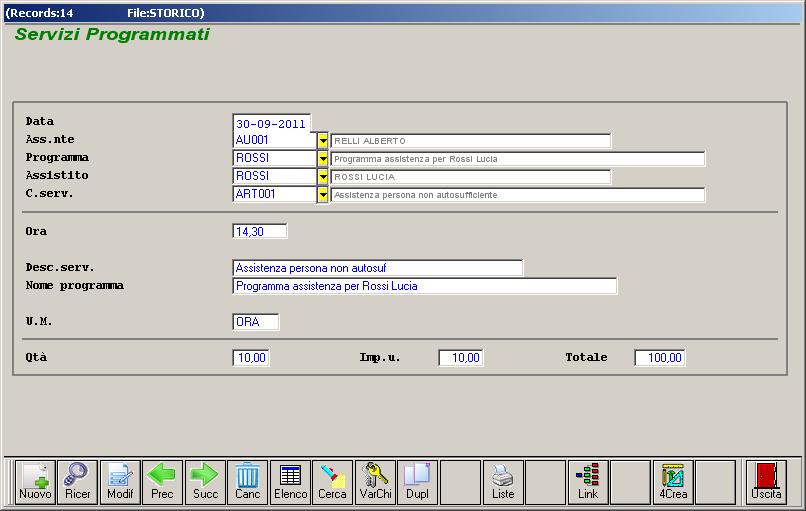Screen dimensions: 806x511
Task: Click the Data field 30-09-2011
Action: [271, 123]
